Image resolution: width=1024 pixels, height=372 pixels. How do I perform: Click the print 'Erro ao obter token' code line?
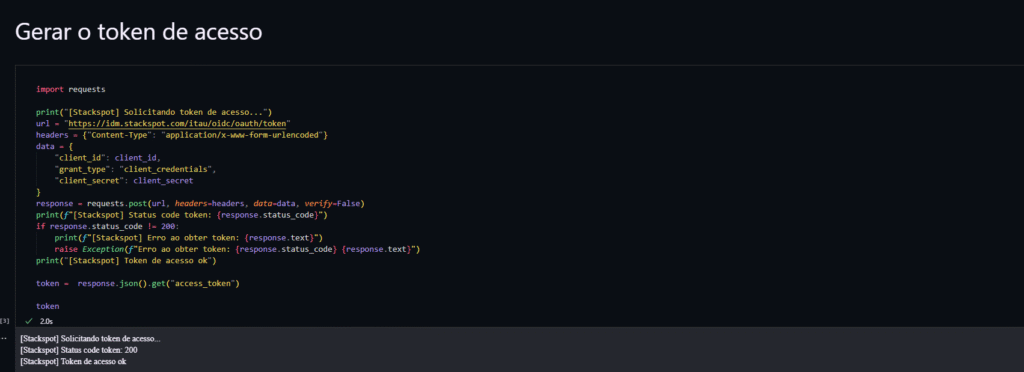coord(189,238)
